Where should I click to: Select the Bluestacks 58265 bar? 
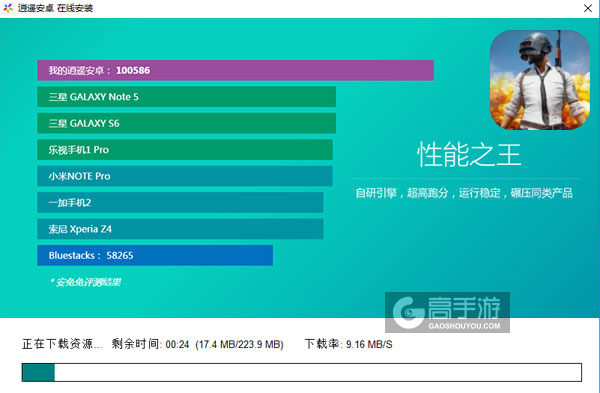click(x=155, y=255)
